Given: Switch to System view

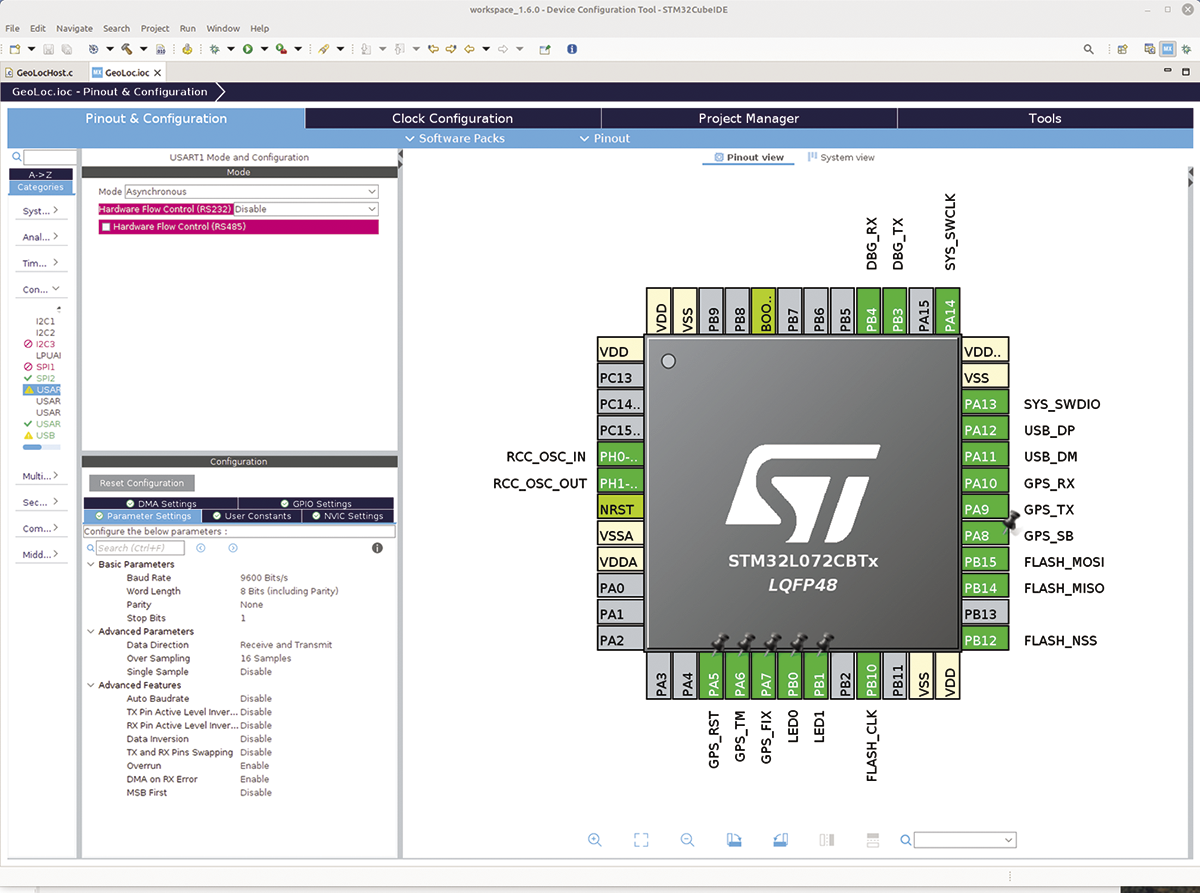Looking at the screenshot, I should (841, 157).
